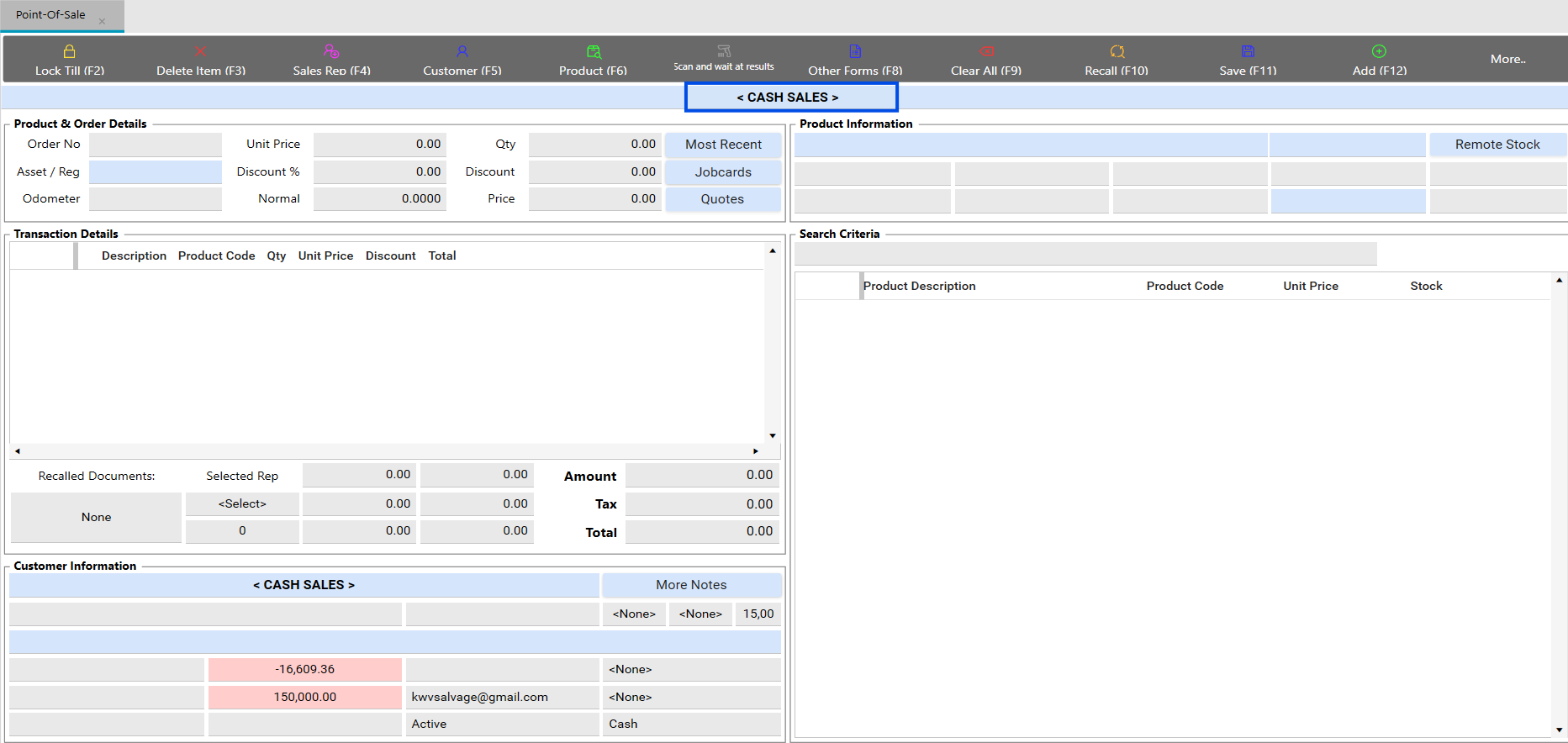
Task: Click the Price value field
Action: click(x=594, y=199)
